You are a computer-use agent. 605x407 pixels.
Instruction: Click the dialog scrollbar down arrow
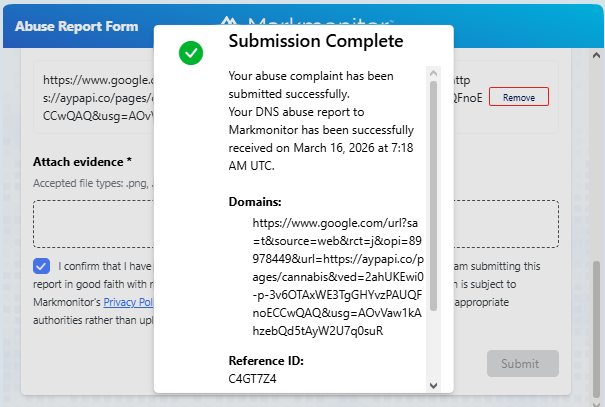pos(433,384)
